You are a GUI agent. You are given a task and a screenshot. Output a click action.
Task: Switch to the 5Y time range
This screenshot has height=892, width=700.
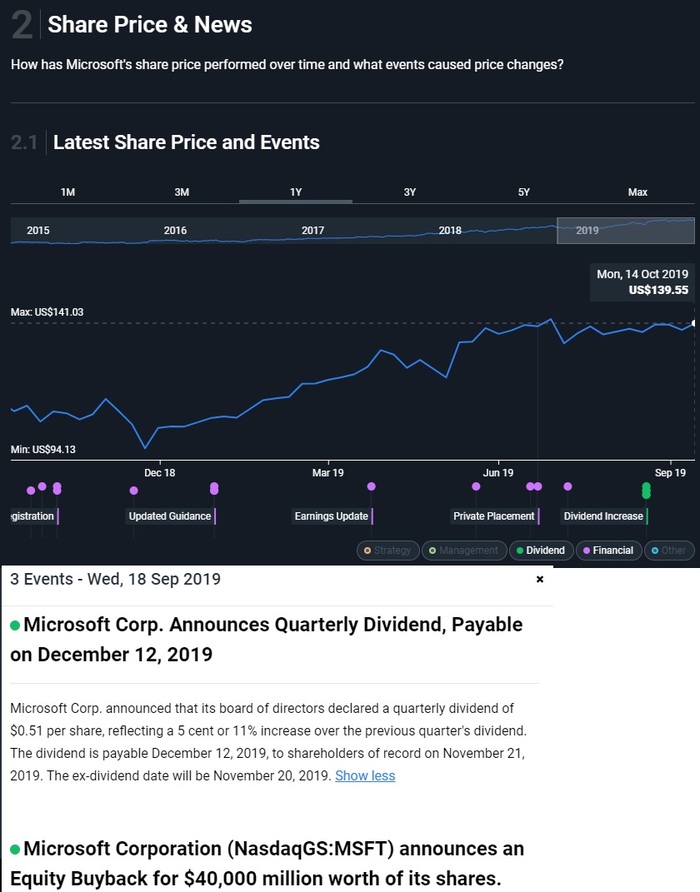pos(524,192)
